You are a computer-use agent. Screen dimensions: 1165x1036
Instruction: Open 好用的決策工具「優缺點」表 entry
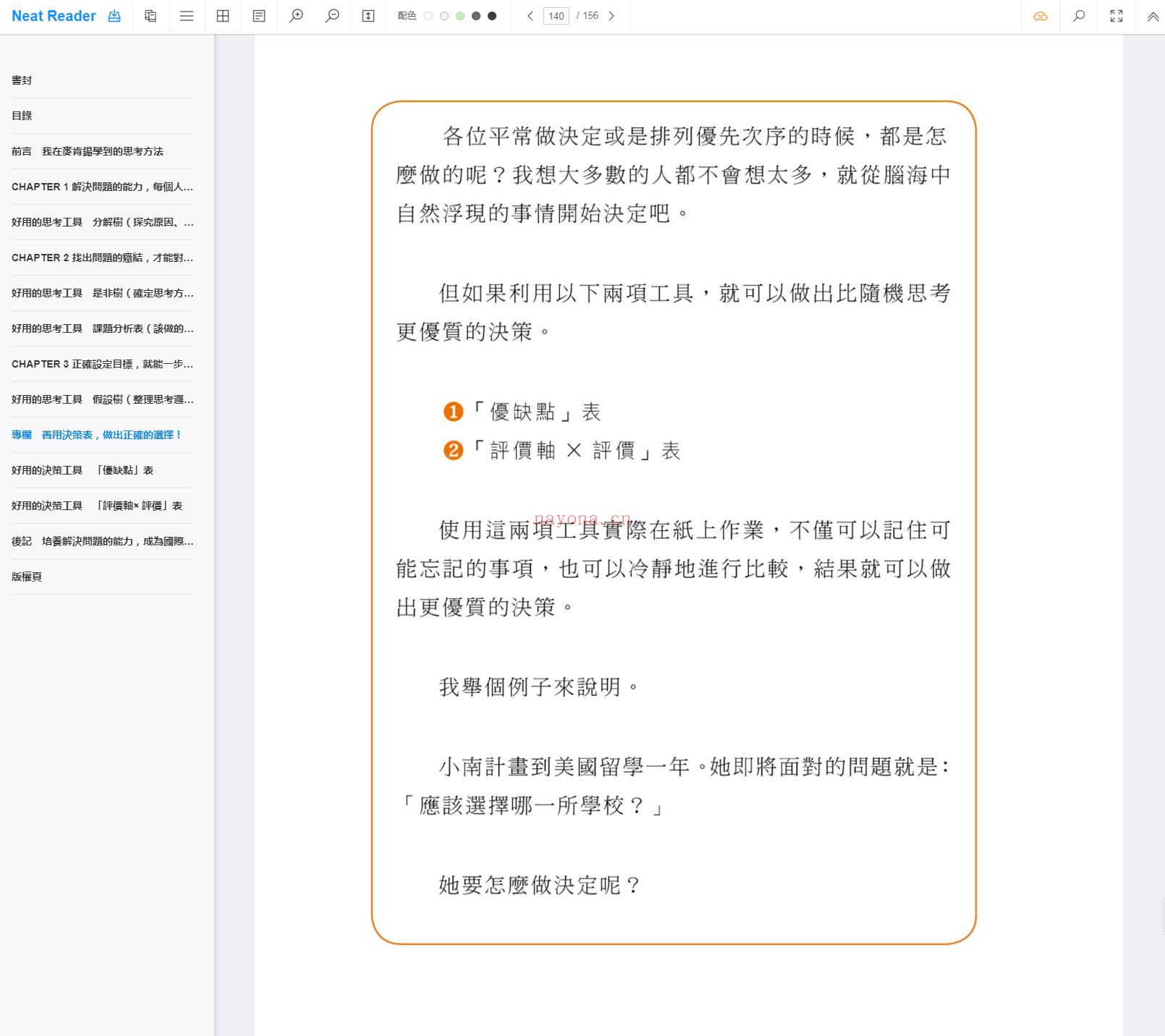click(x=103, y=470)
